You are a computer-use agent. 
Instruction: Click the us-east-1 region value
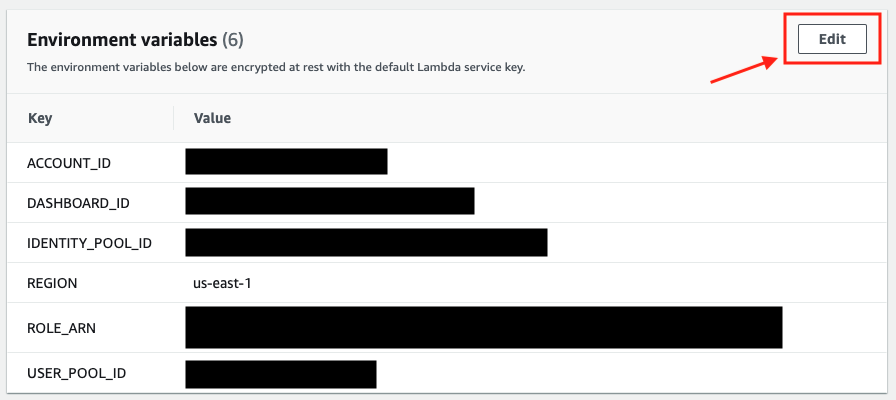click(x=223, y=283)
